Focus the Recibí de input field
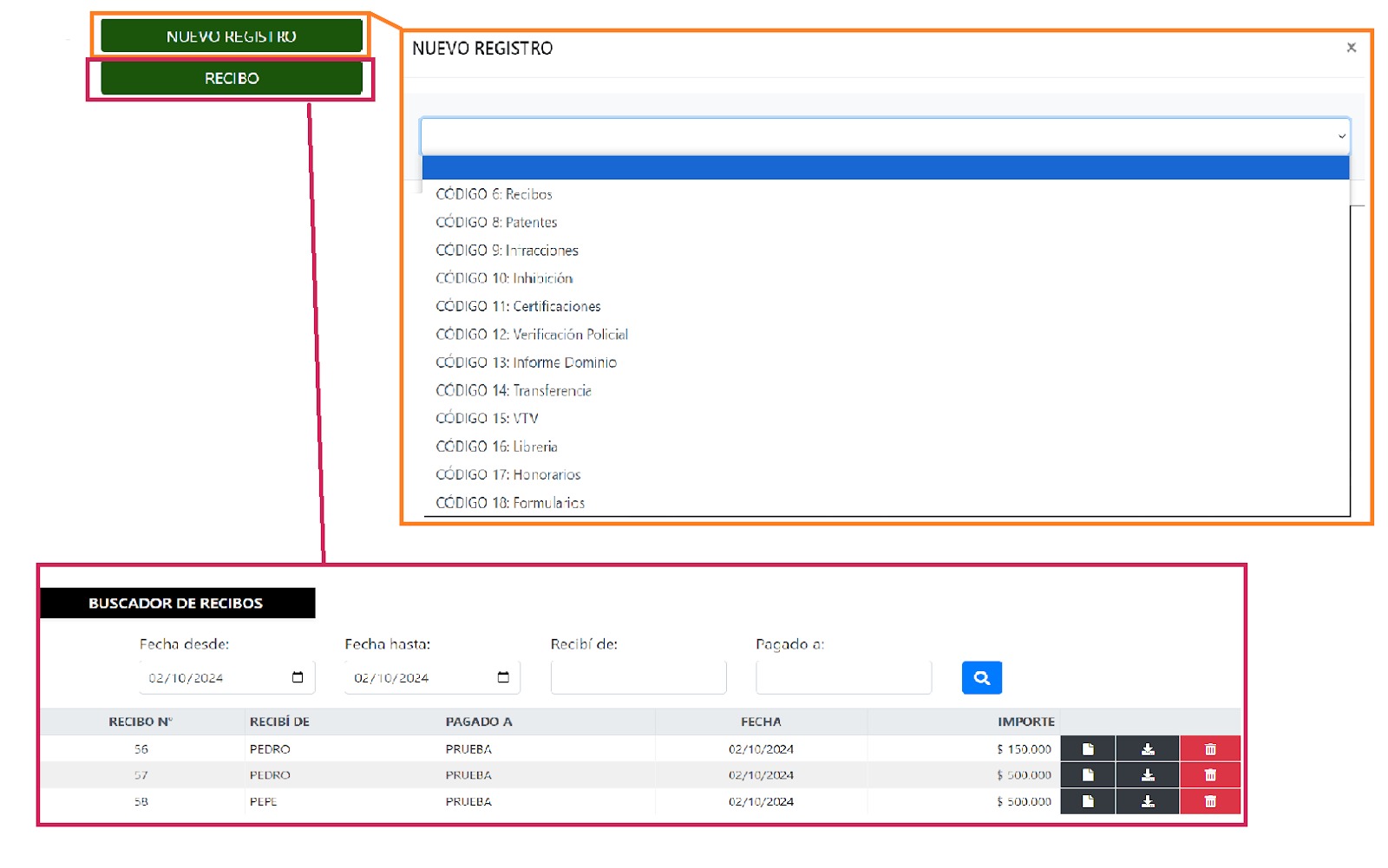 click(x=638, y=677)
